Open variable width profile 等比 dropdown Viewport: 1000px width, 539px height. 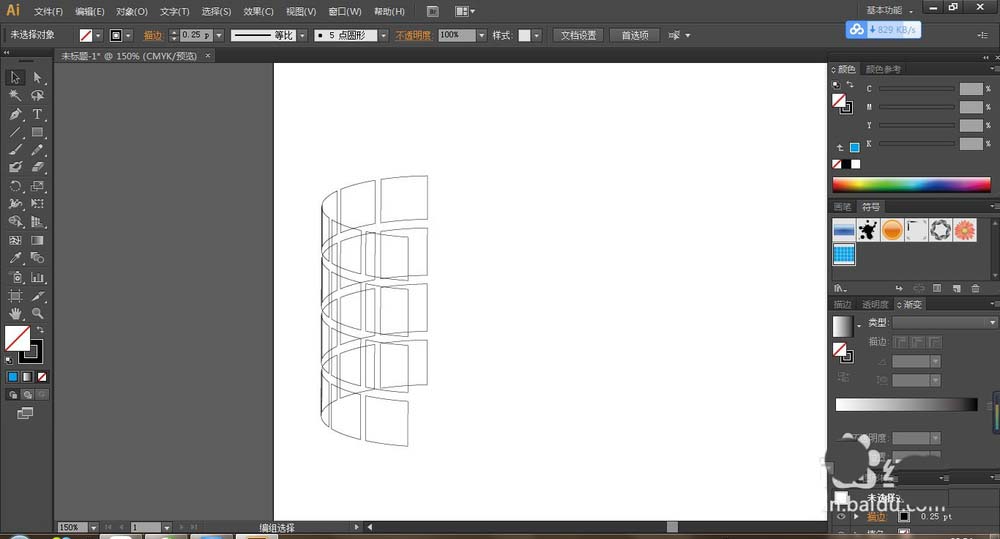click(x=302, y=36)
